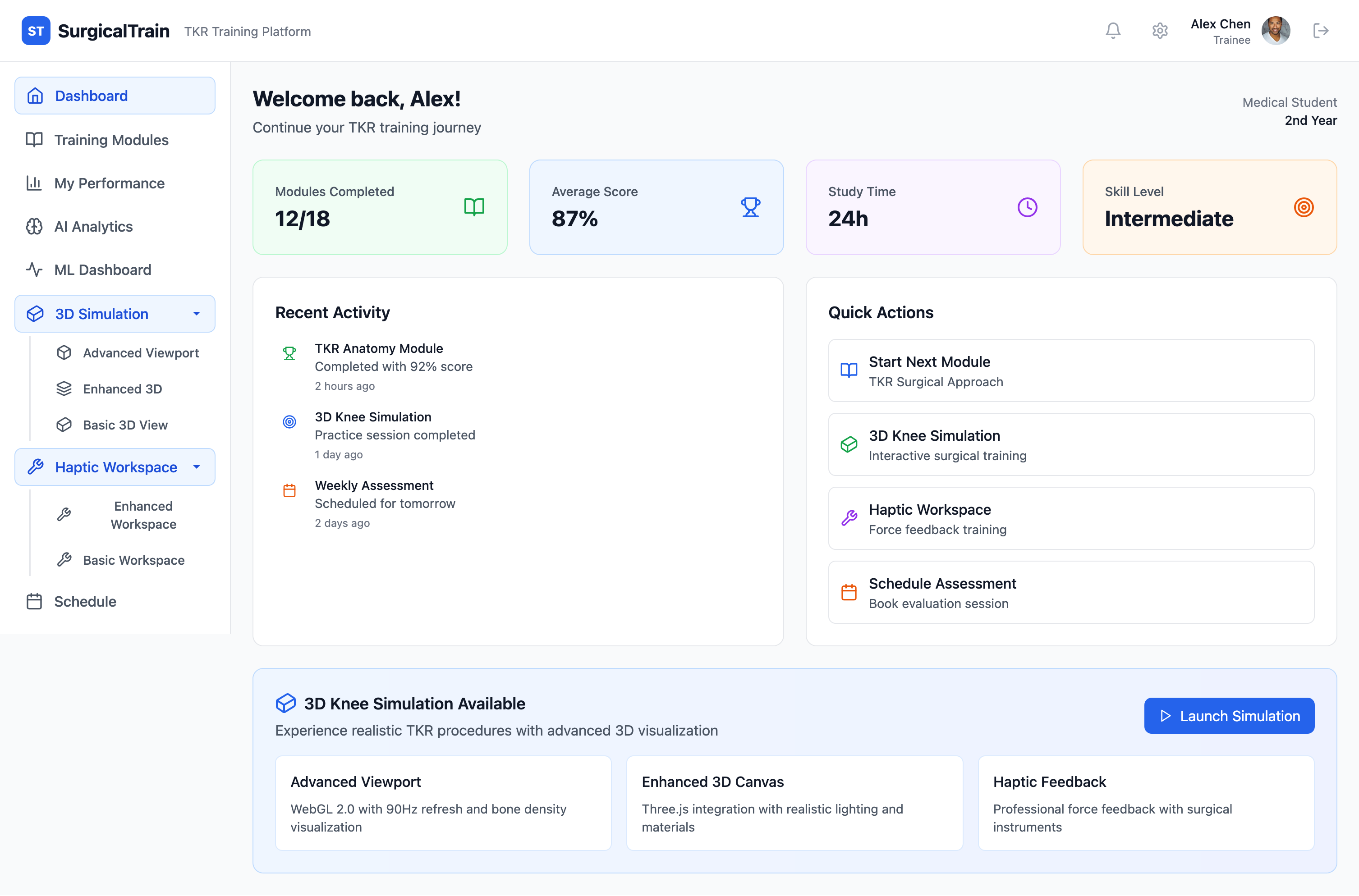Collapse the Haptic Workspace submenu arrow
This screenshot has height=896, width=1359.
coord(197,467)
